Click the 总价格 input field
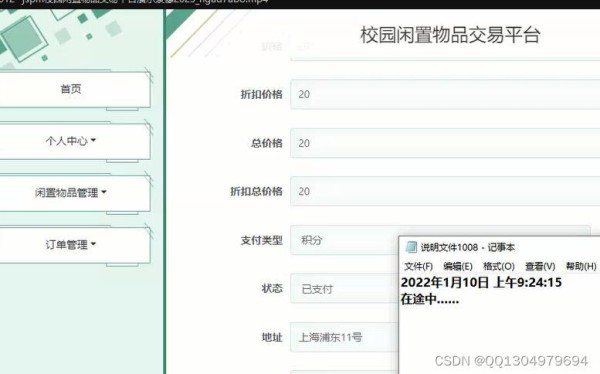 445,143
